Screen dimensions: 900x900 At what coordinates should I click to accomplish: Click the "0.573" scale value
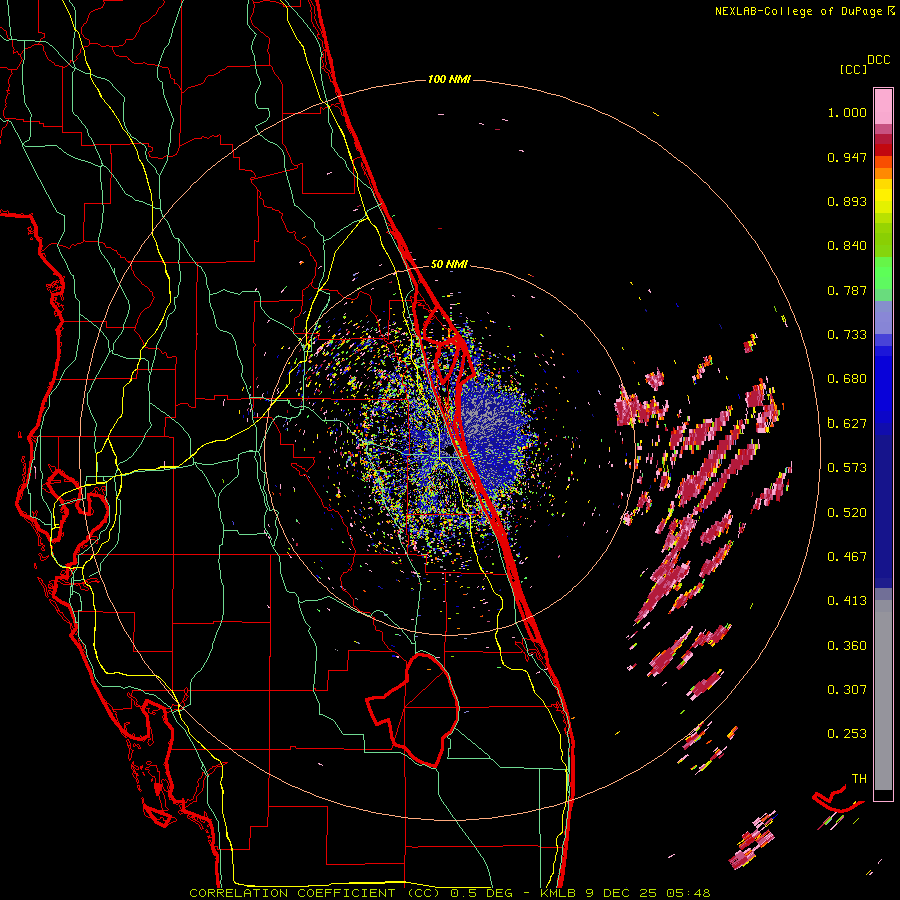(x=847, y=468)
